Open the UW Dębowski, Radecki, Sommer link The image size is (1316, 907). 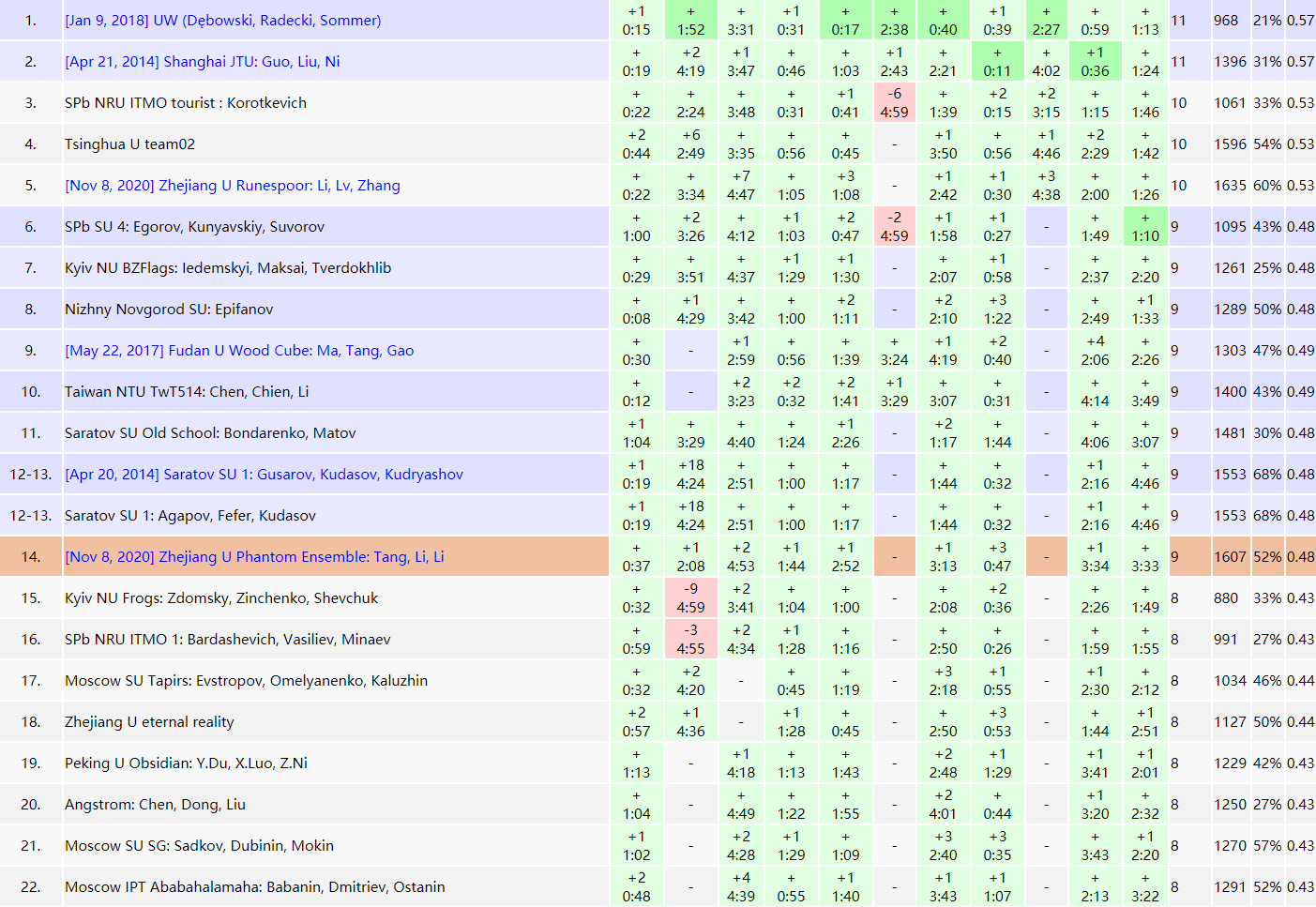(222, 21)
